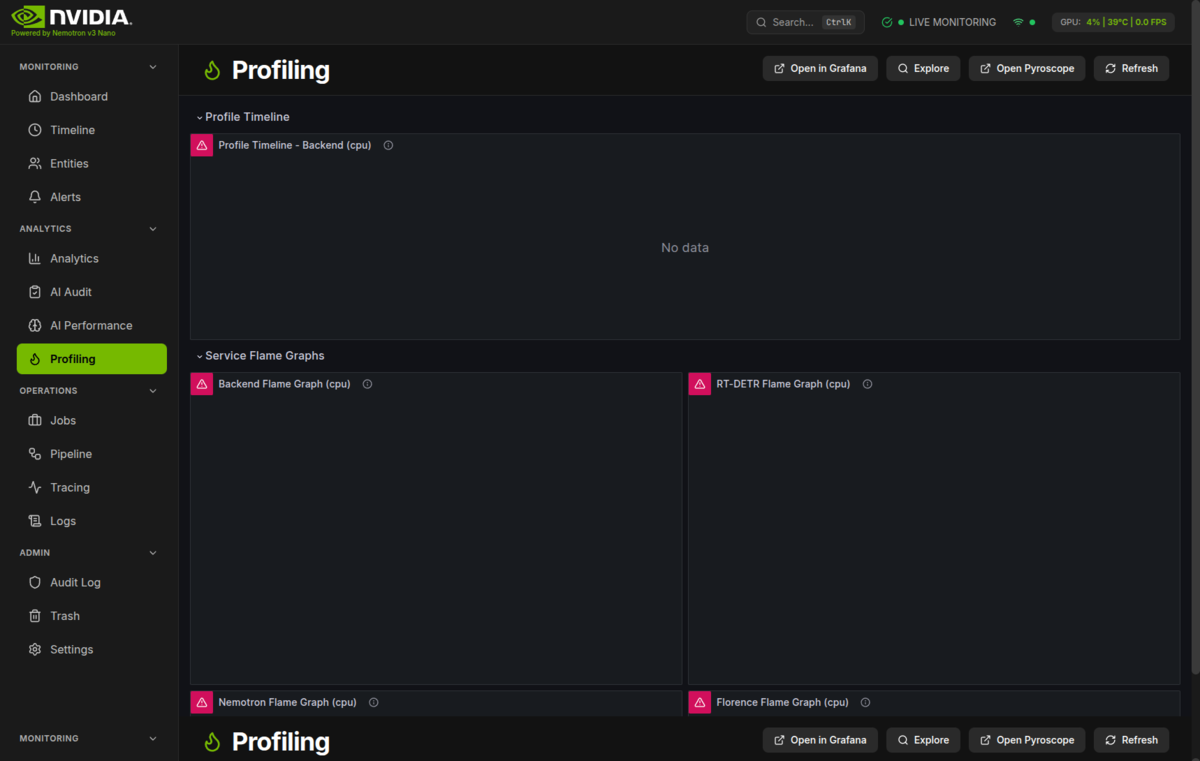Click the Settings gear icon
Viewport: 1200px width, 761px height.
click(34, 649)
